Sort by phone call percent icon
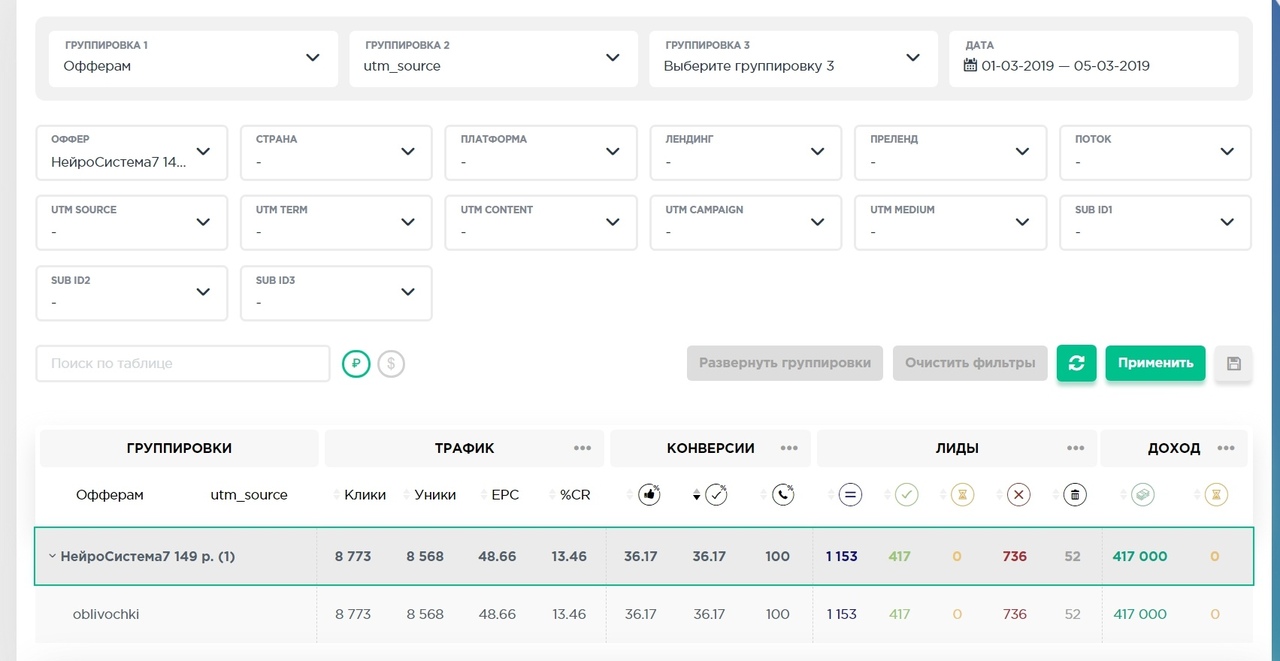 point(783,494)
